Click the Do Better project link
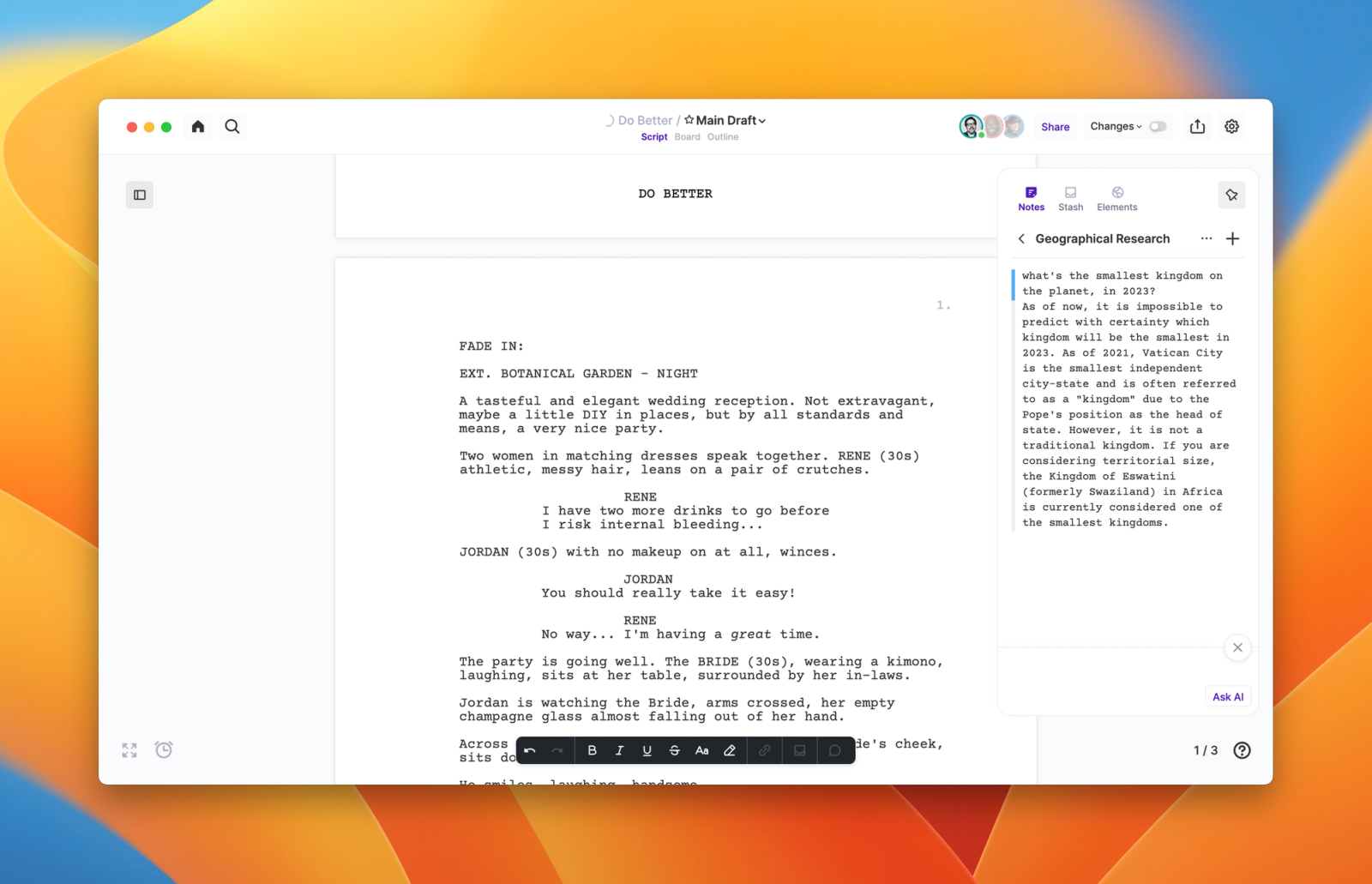Screen dimensions: 1372x884 click(x=645, y=120)
